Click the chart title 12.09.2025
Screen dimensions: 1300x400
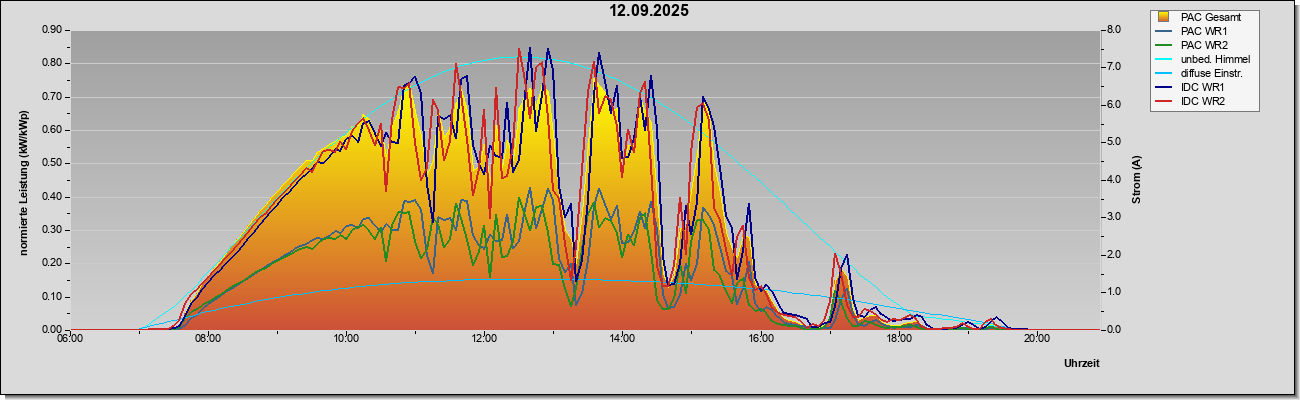[x=650, y=11]
